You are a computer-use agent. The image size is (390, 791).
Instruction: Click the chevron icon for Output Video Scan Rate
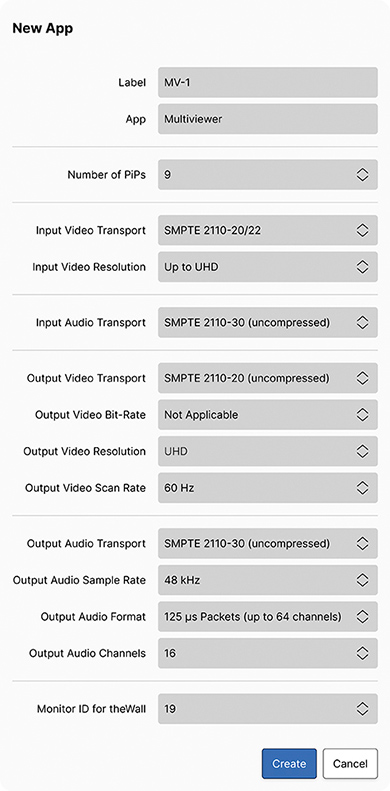362,488
